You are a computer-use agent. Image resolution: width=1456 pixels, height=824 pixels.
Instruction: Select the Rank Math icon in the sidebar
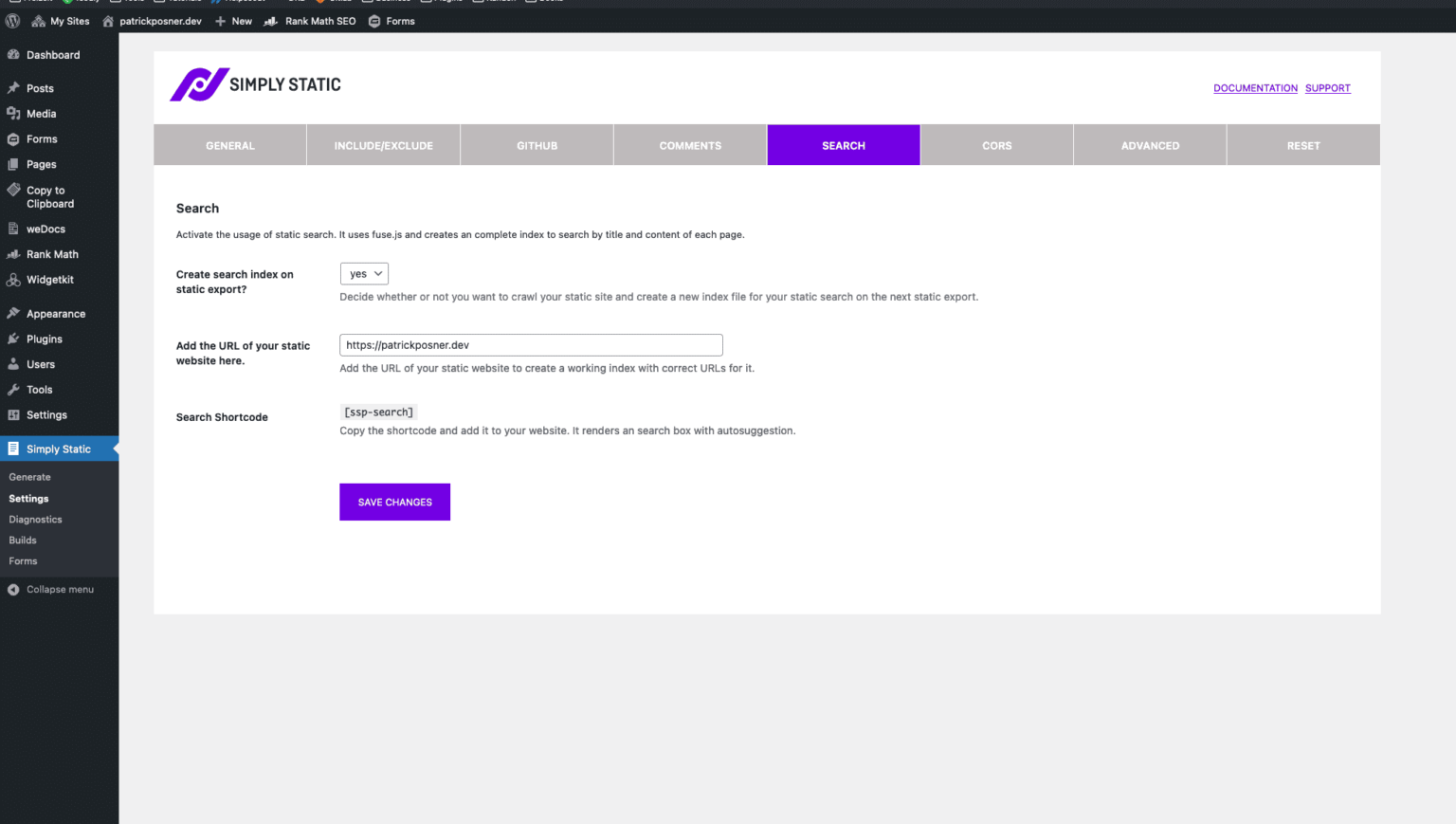[x=14, y=254]
